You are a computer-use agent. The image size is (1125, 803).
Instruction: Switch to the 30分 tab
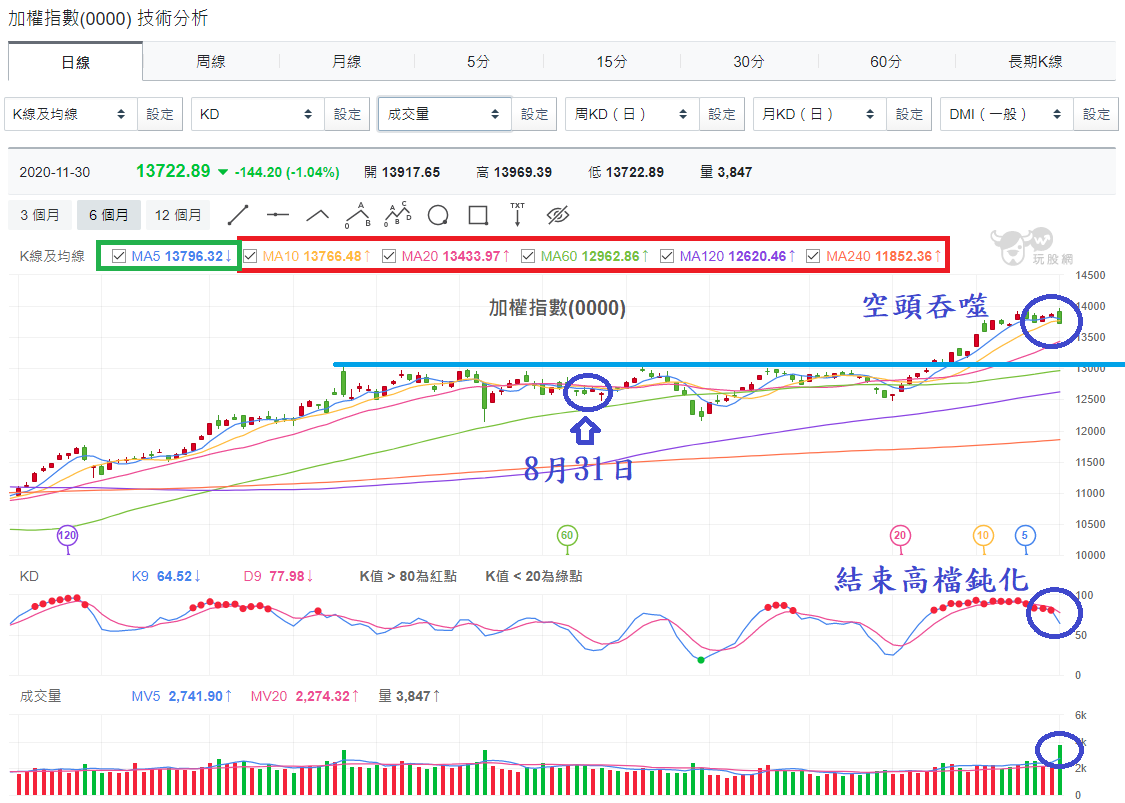[x=748, y=62]
